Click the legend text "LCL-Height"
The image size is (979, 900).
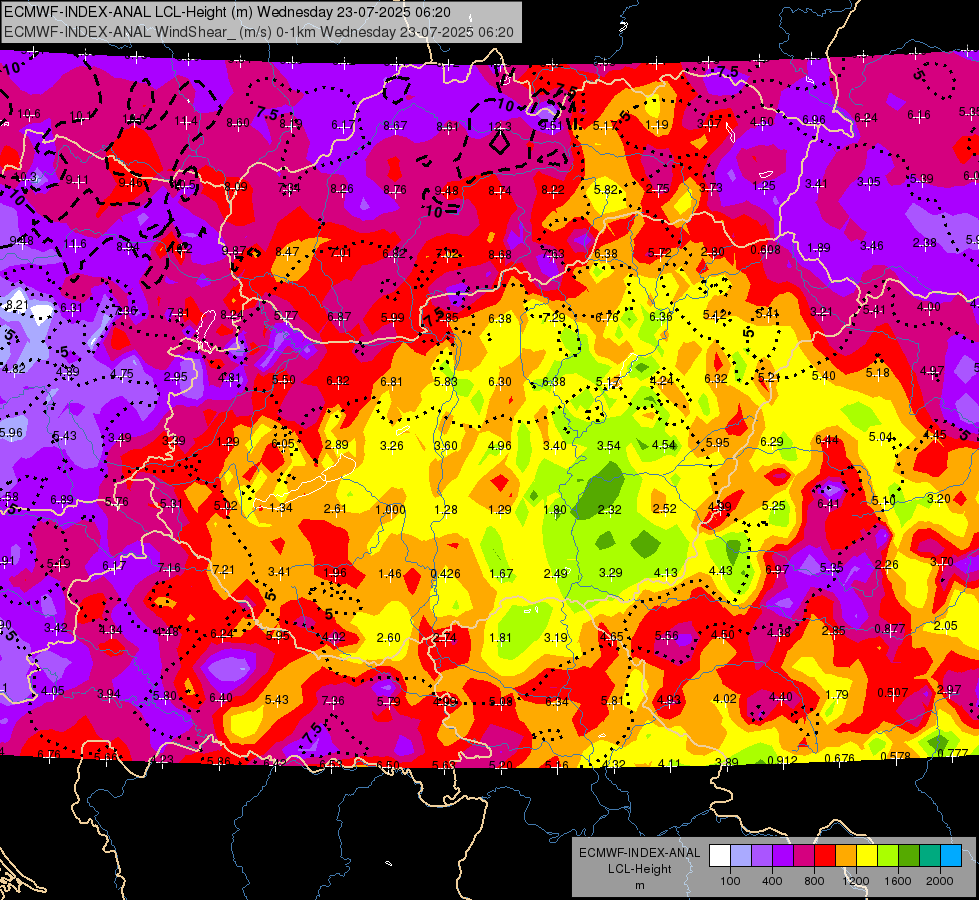point(639,869)
